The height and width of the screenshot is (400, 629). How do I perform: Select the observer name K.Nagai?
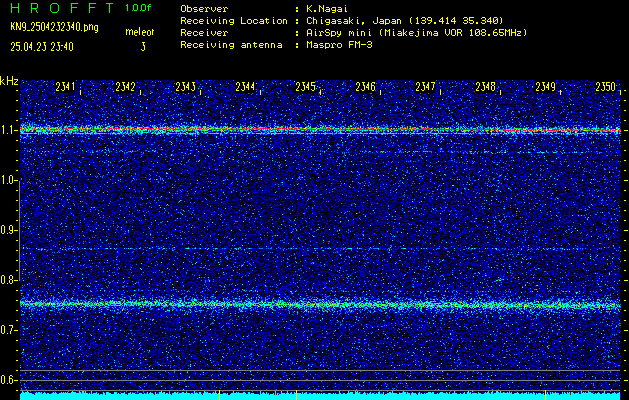(x=327, y=9)
